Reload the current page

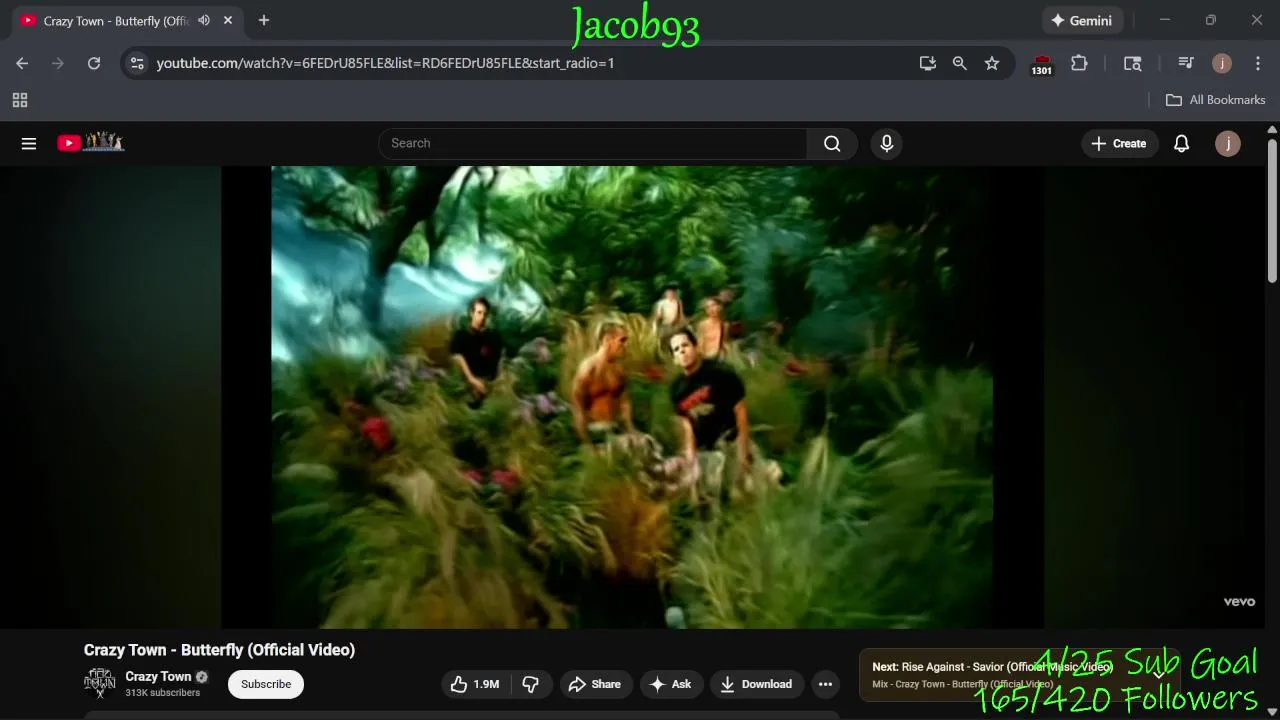pos(94,63)
